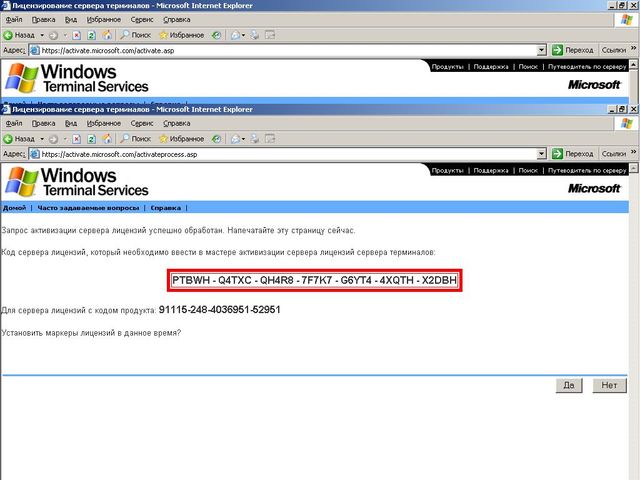This screenshot has height=480, width=640.
Task: Open Back history dropdown arrow in front window
Action: click(42, 139)
